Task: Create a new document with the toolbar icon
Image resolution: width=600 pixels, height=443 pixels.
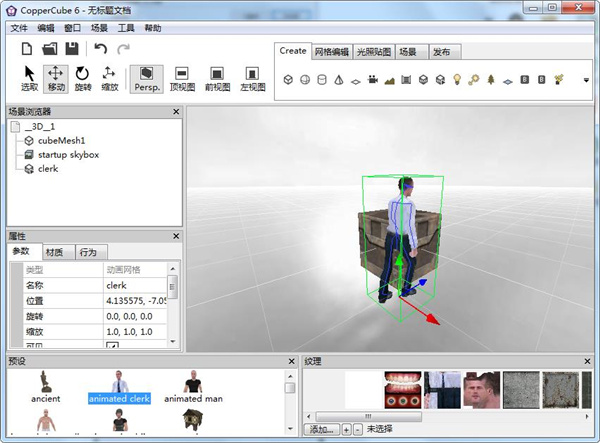Action: click(28, 48)
